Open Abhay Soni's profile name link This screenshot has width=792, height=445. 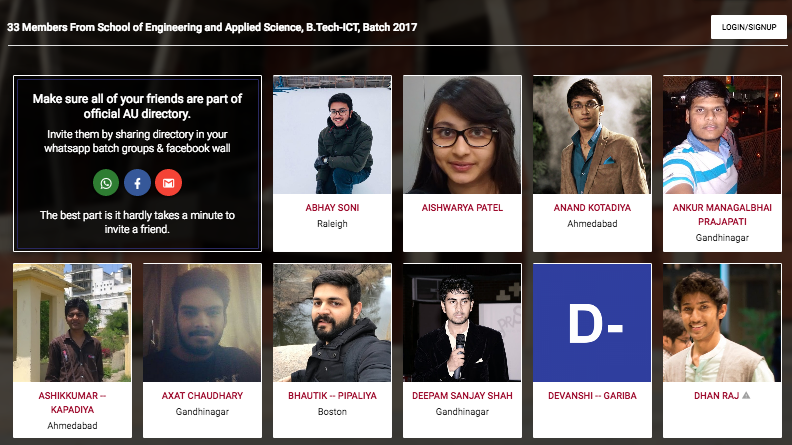pyautogui.click(x=332, y=208)
